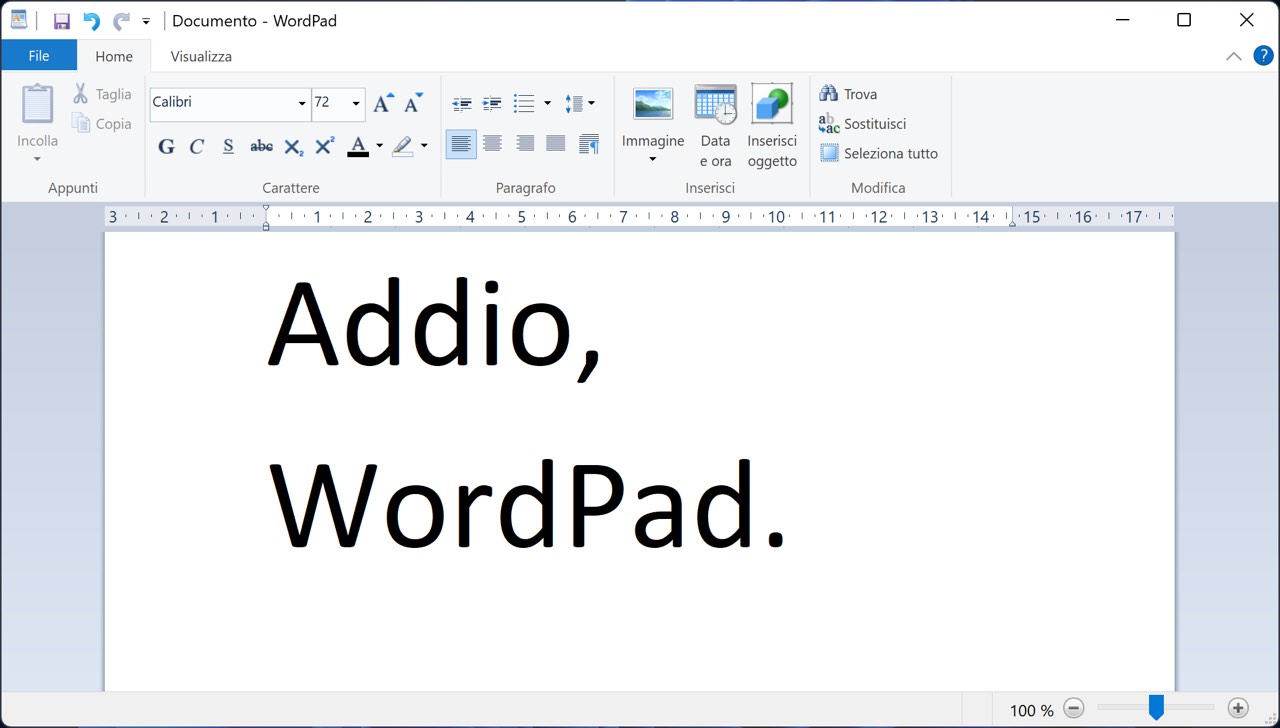The image size is (1280, 728).
Task: Click the zoom in plus button
Action: pos(1238,708)
